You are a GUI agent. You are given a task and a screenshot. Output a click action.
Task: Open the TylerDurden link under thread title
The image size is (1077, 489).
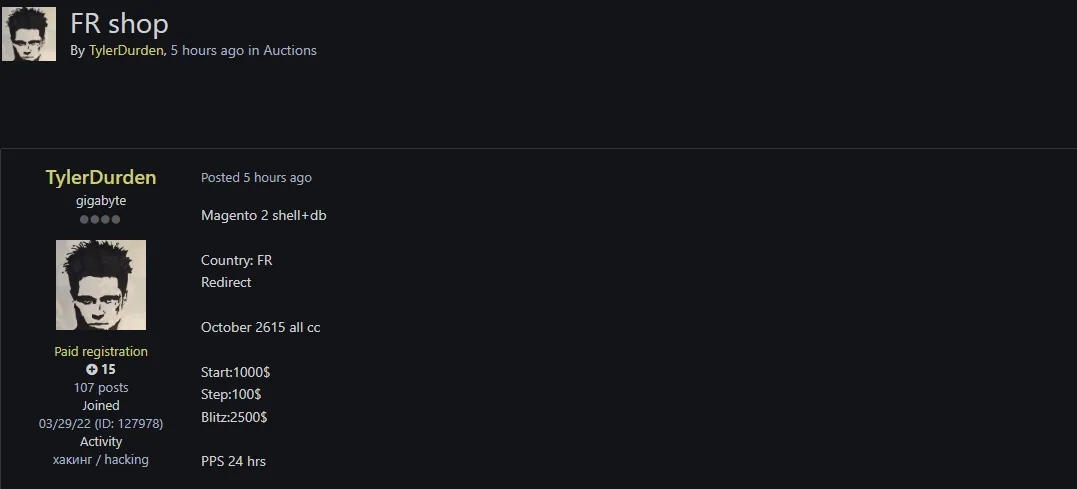125,50
